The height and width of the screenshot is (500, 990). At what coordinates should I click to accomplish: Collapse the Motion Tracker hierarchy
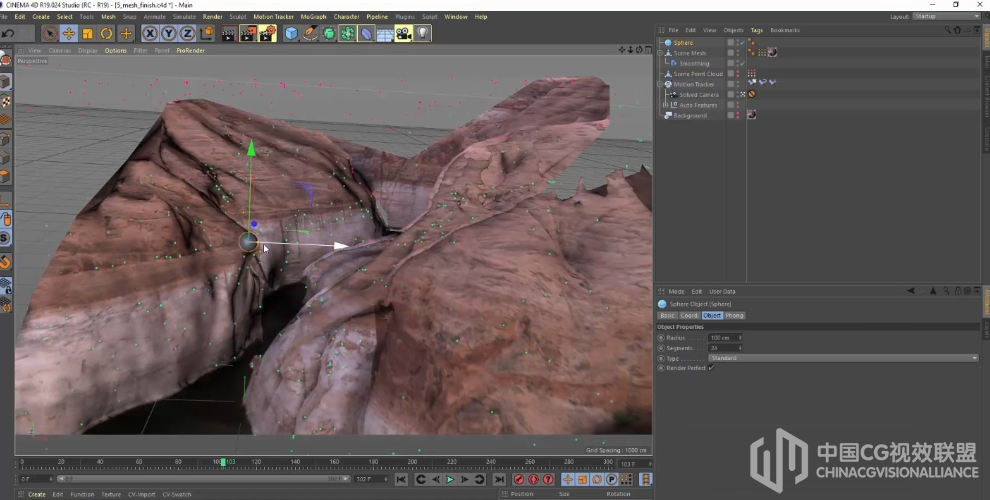click(660, 84)
